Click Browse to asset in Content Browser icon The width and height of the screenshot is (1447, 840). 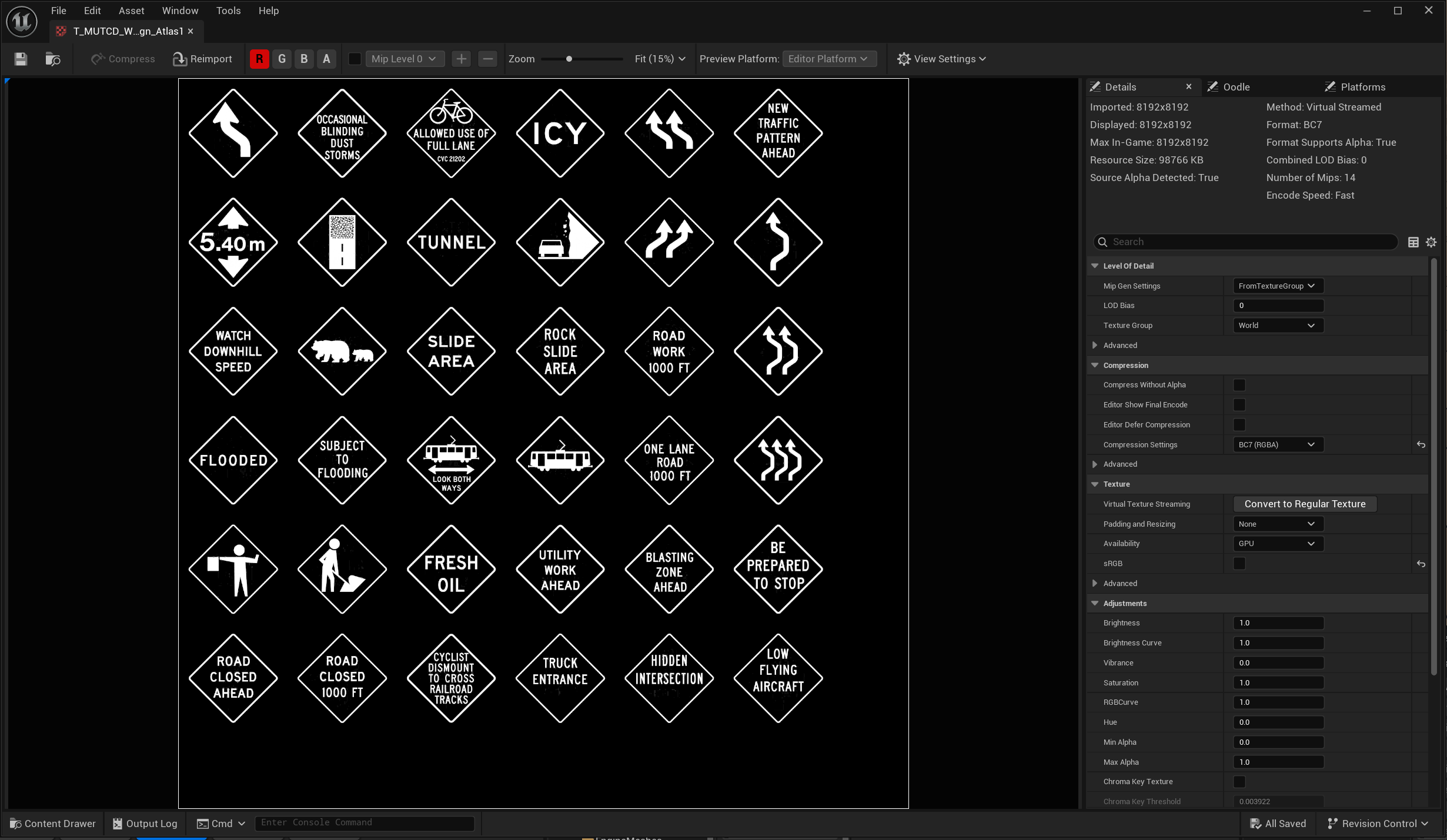pyautogui.click(x=53, y=59)
